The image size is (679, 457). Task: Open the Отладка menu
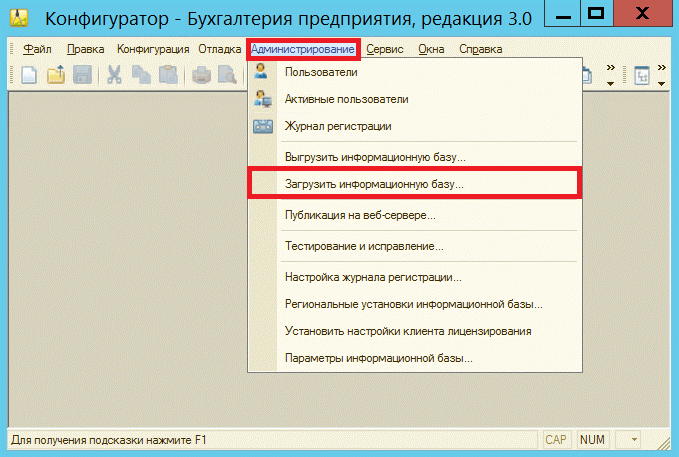220,49
